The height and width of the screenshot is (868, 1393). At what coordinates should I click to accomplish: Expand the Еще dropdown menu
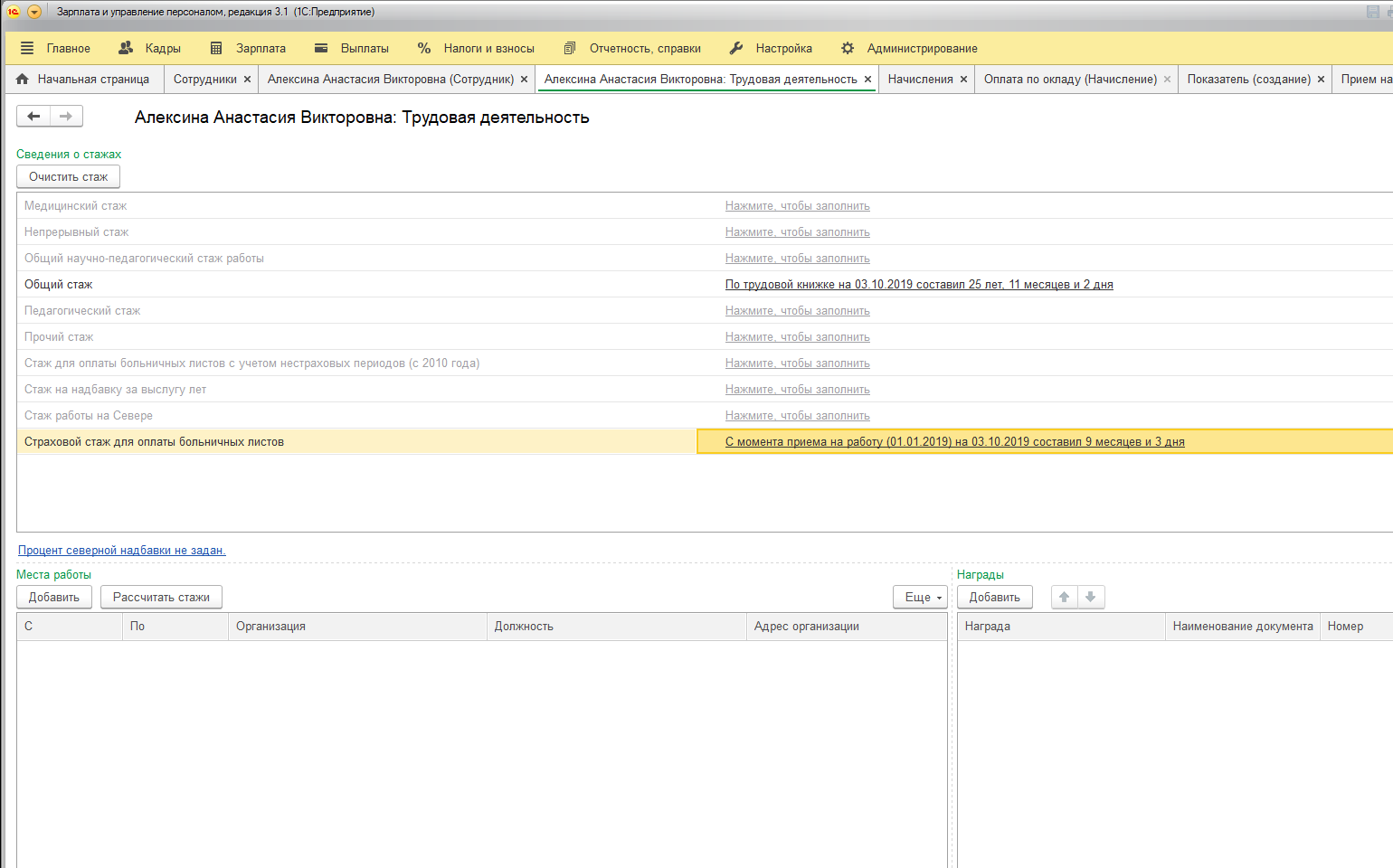click(920, 598)
